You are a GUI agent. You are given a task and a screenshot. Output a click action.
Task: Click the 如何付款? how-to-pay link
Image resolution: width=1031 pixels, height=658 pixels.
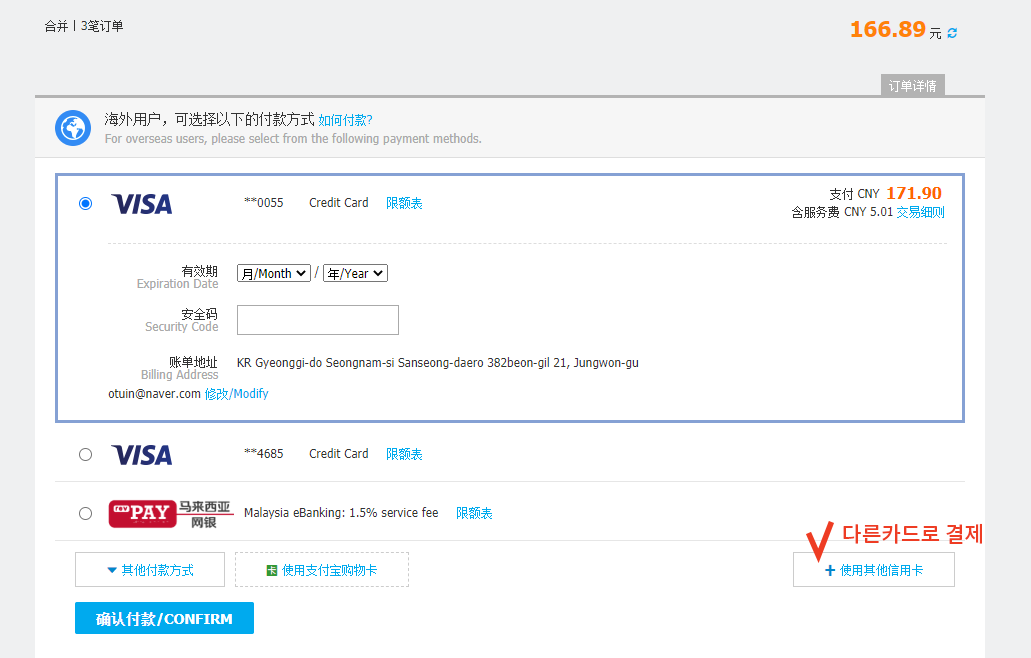[345, 120]
